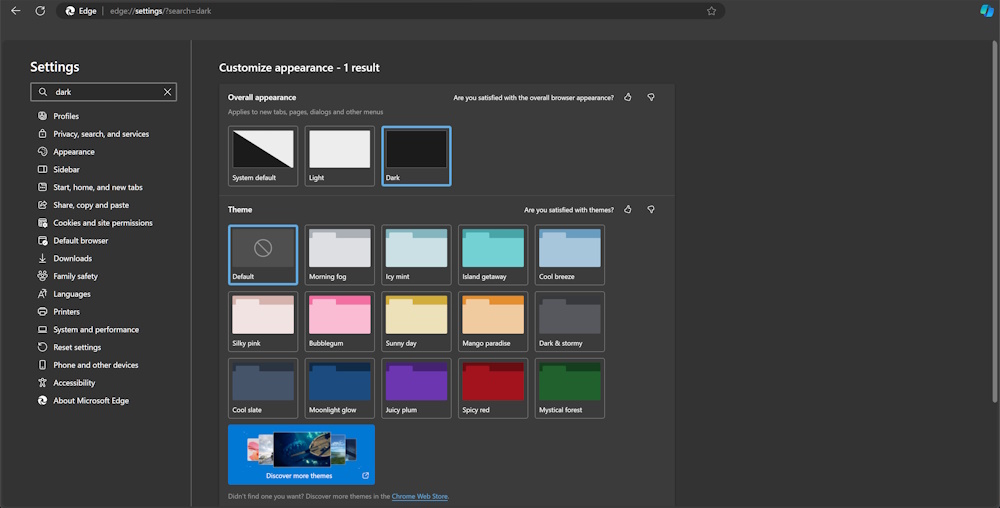Reload the settings page
Viewport: 1000px width, 508px height.
[40, 11]
